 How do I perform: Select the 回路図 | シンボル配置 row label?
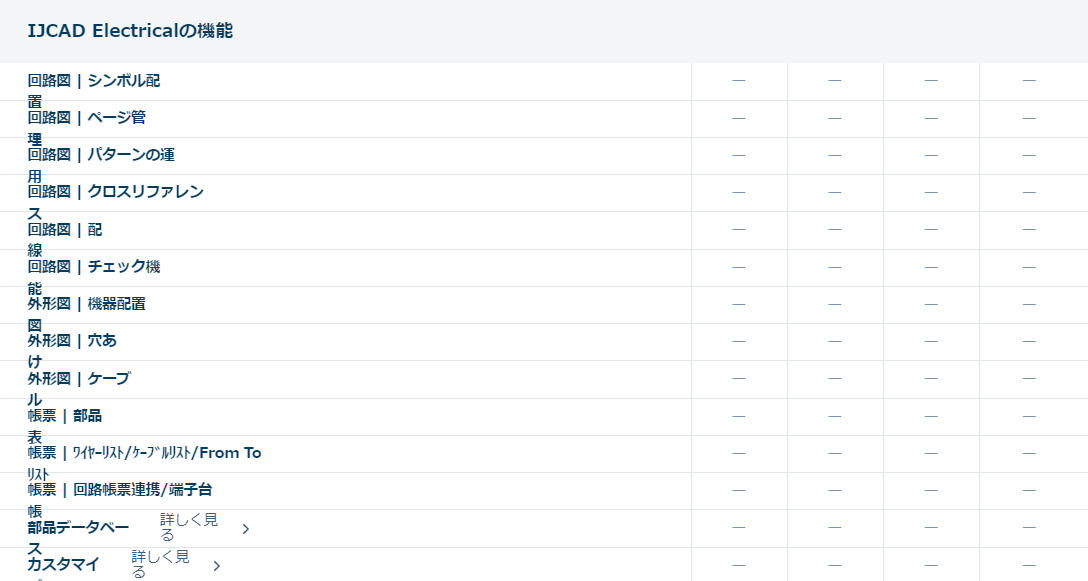(x=94, y=81)
